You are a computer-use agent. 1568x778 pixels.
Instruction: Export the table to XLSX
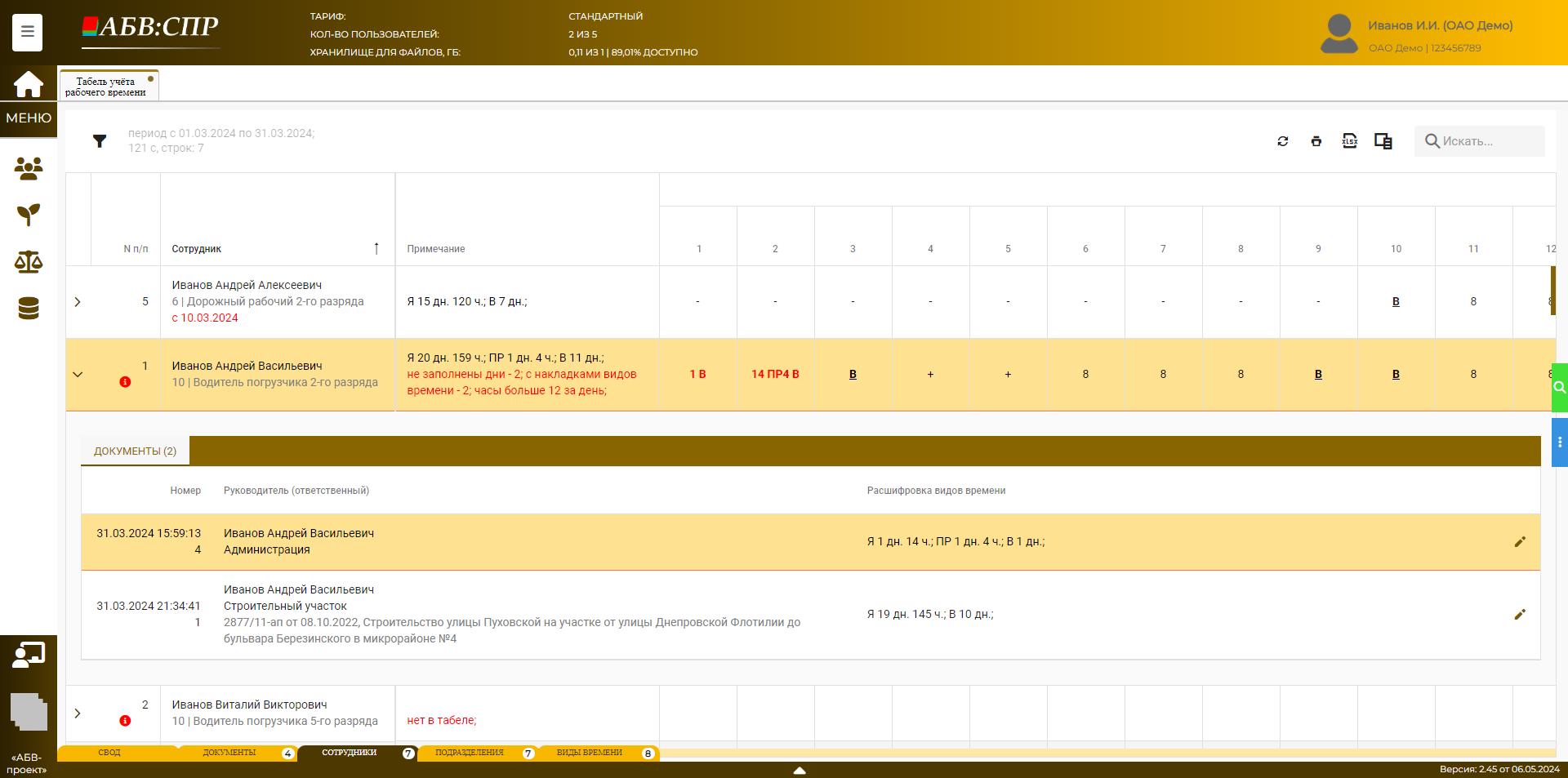pyautogui.click(x=1349, y=141)
